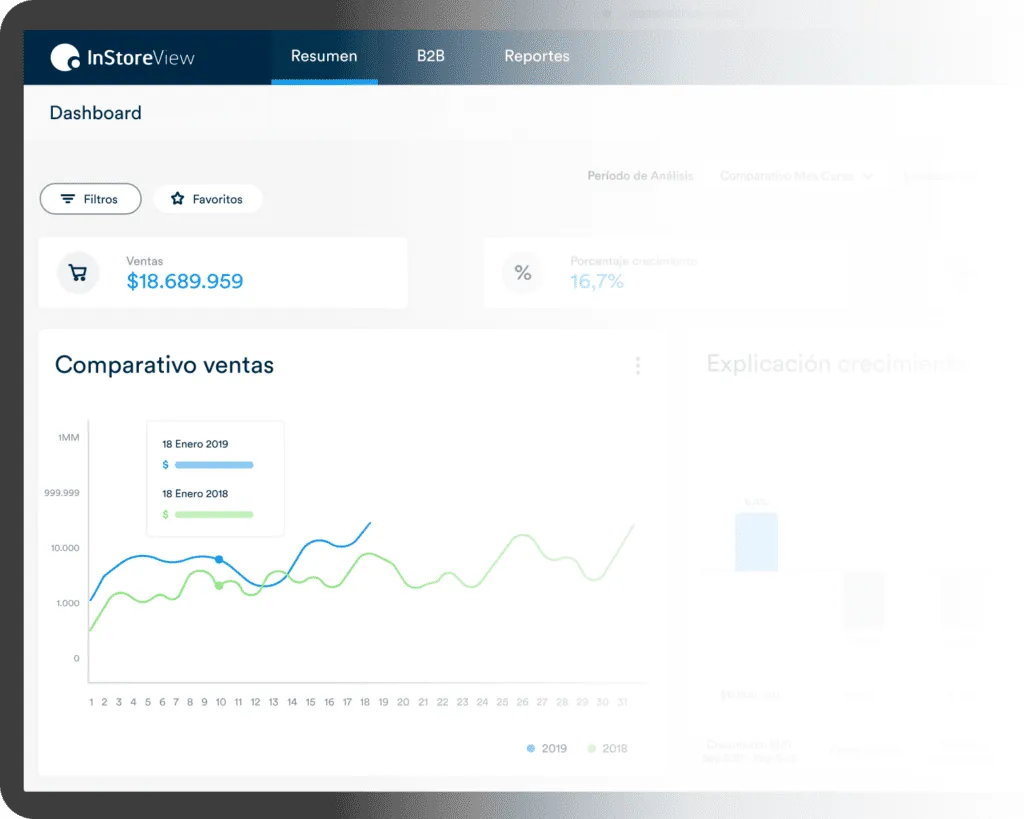Image resolution: width=1024 pixels, height=819 pixels.
Task: Click the blue 2019 data point
Action: coord(219,559)
